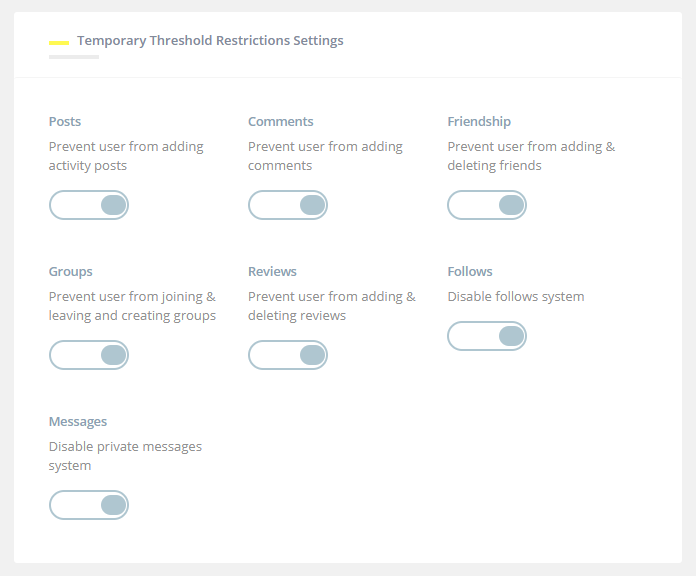Click 'Prevent user from adding activity posts' text
This screenshot has width=696, height=576.
coord(126,156)
